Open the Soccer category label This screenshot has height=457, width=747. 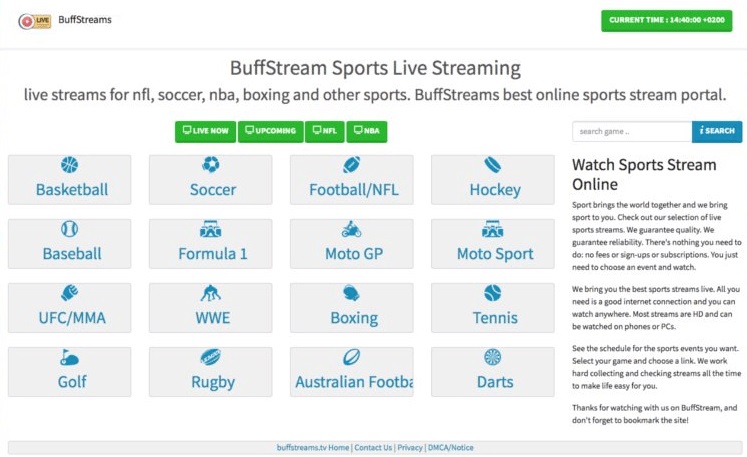pos(213,190)
